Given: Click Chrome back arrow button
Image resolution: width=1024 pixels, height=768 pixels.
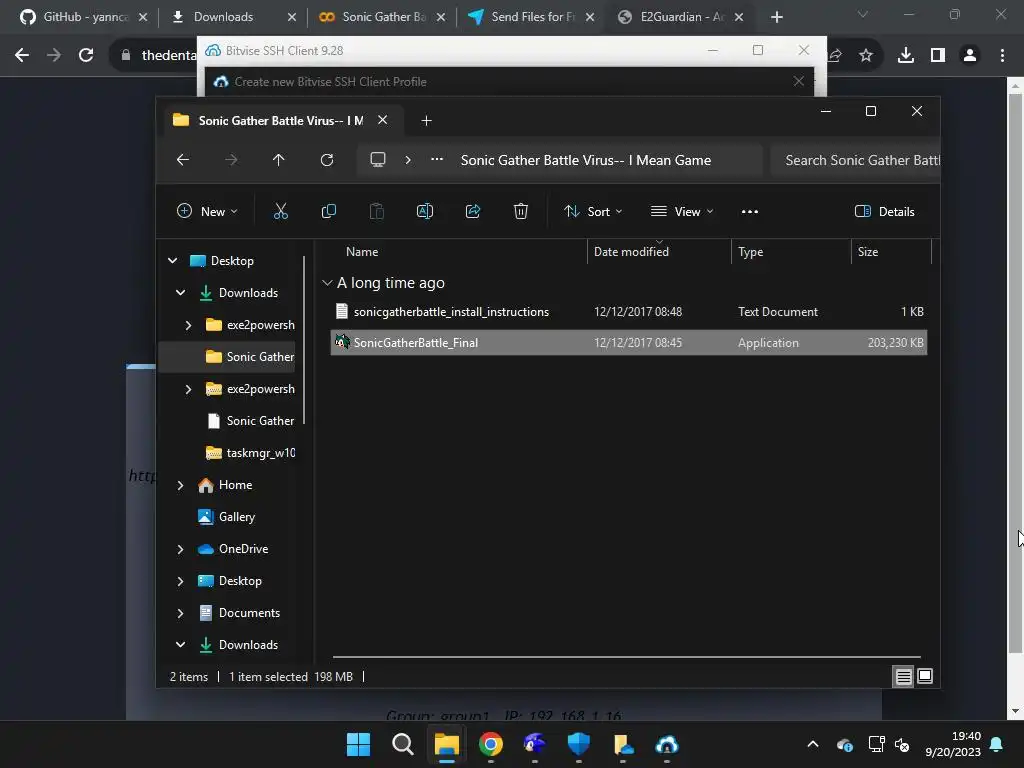Looking at the screenshot, I should click(22, 56).
